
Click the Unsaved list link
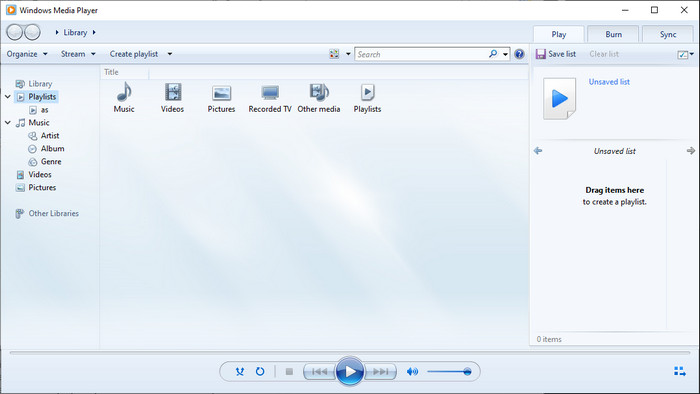(609, 82)
